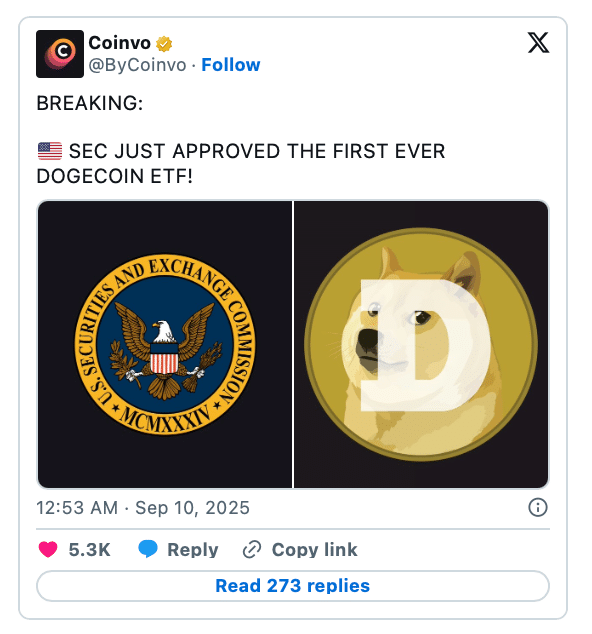The height and width of the screenshot is (634, 592).
Task: Follow the ByCoinvo account
Action: click(x=231, y=65)
